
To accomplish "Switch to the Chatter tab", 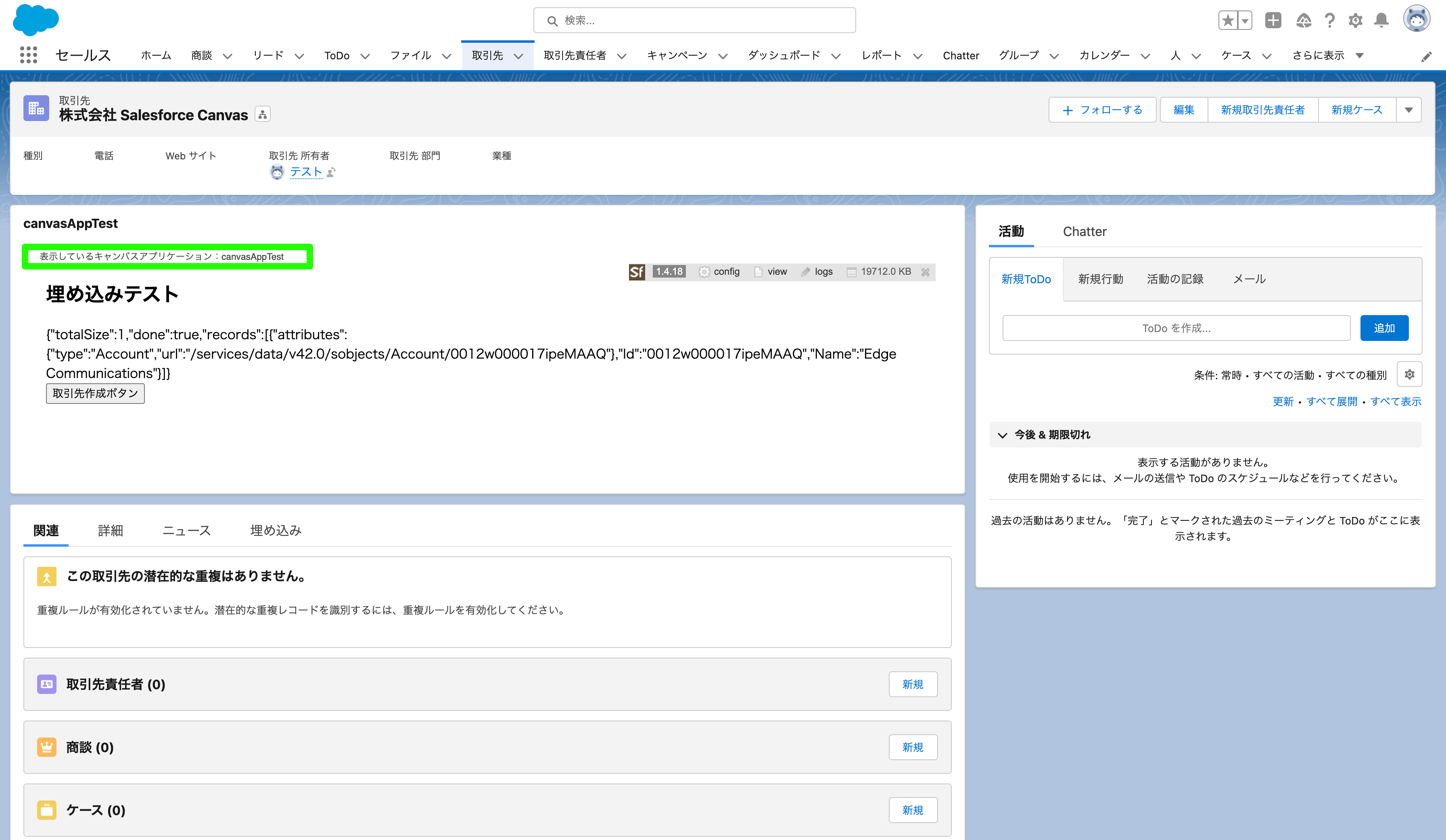I will point(1084,231).
